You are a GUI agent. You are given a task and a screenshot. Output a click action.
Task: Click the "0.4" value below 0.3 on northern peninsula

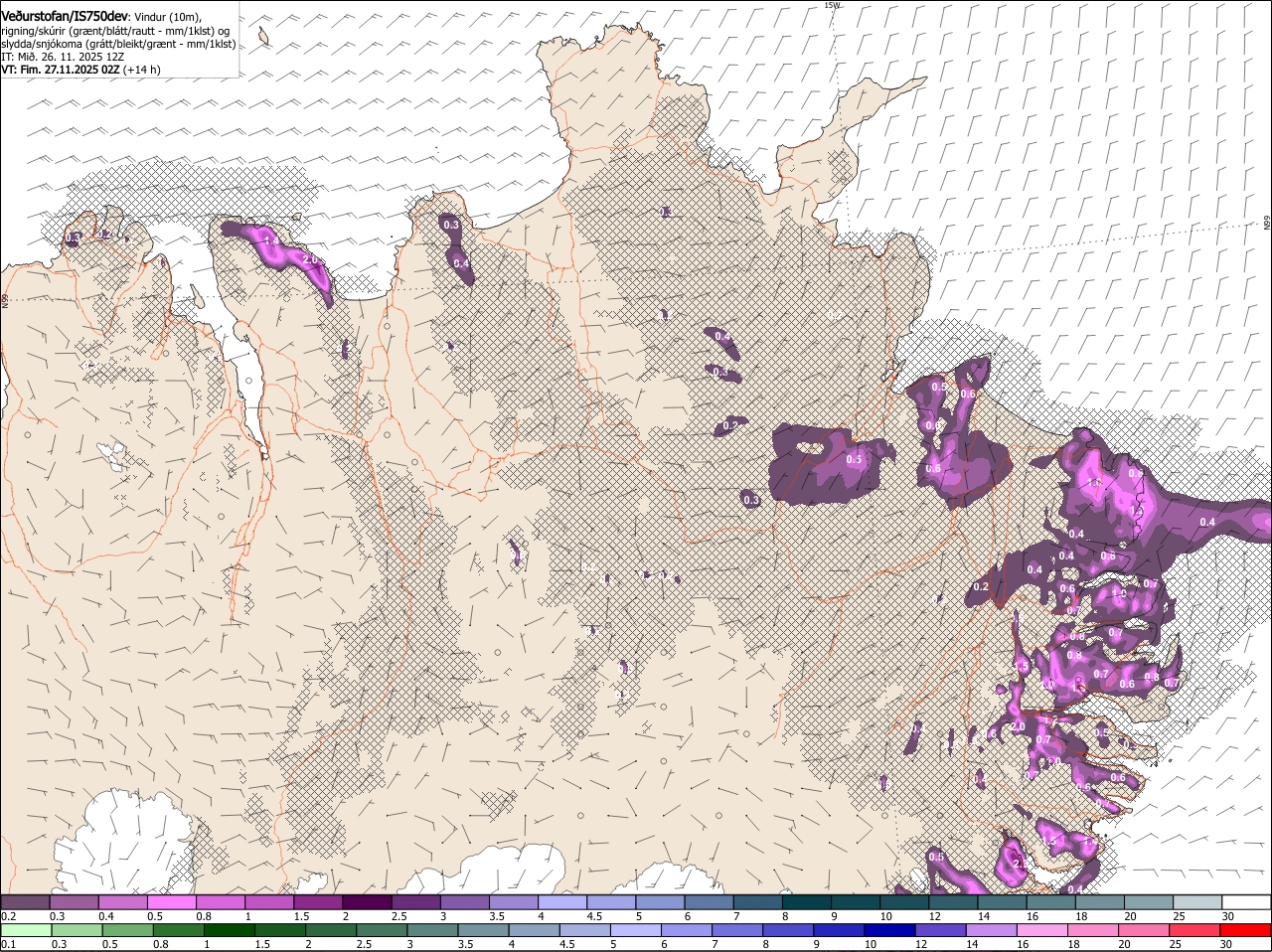[461, 263]
